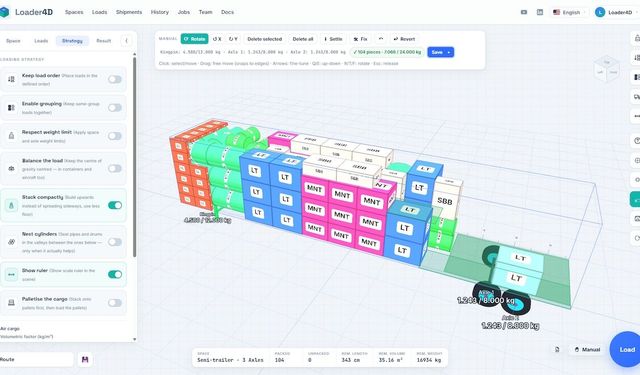The image size is (640, 375).
Task: Select the Strategy tab
Action: click(x=72, y=41)
